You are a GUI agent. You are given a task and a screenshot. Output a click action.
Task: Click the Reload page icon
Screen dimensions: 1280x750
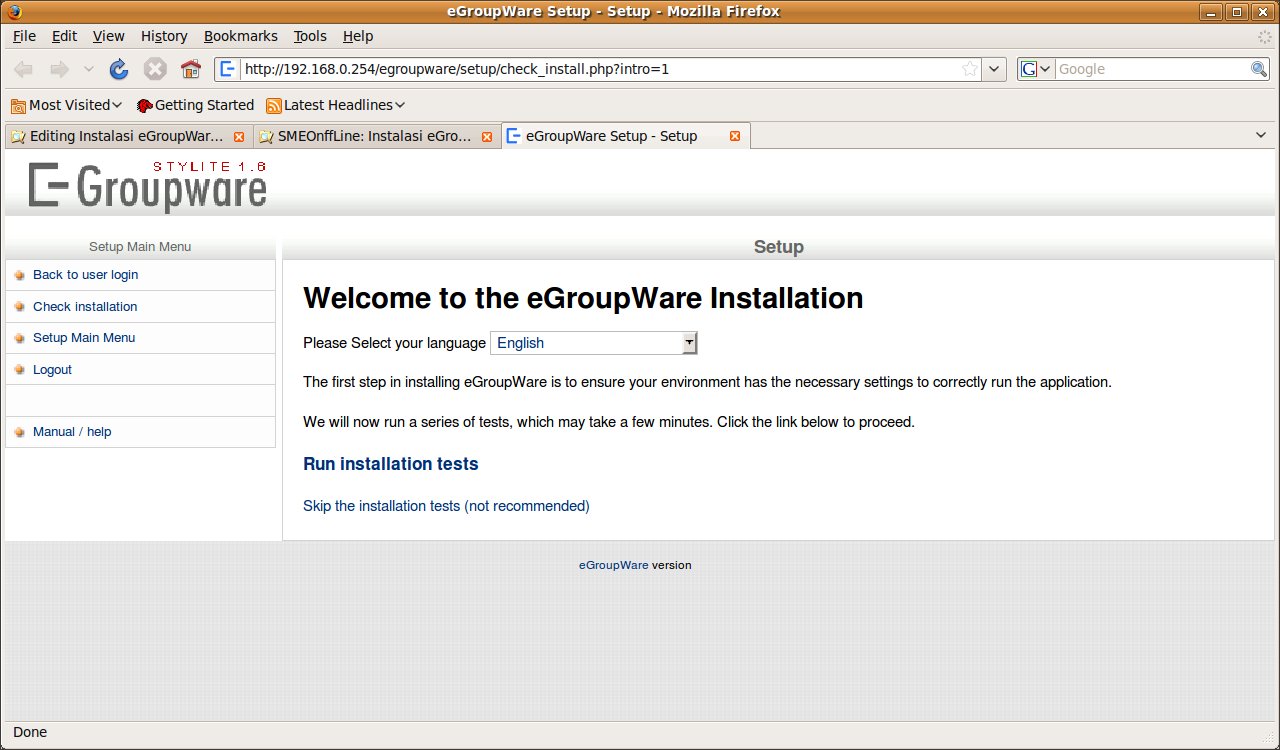(x=119, y=69)
